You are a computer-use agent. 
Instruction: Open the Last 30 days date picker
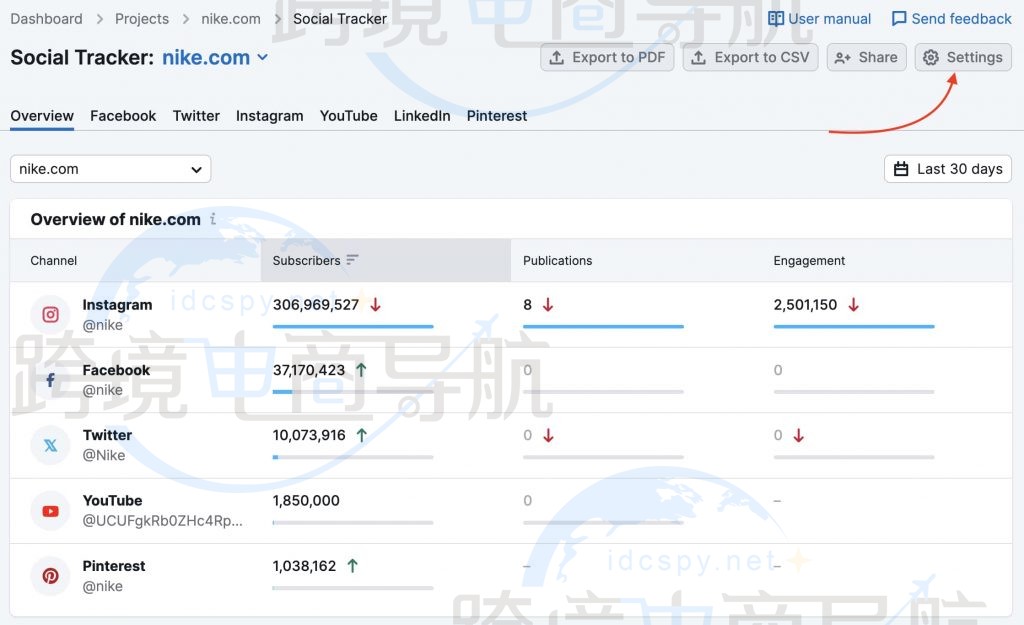tap(947, 169)
